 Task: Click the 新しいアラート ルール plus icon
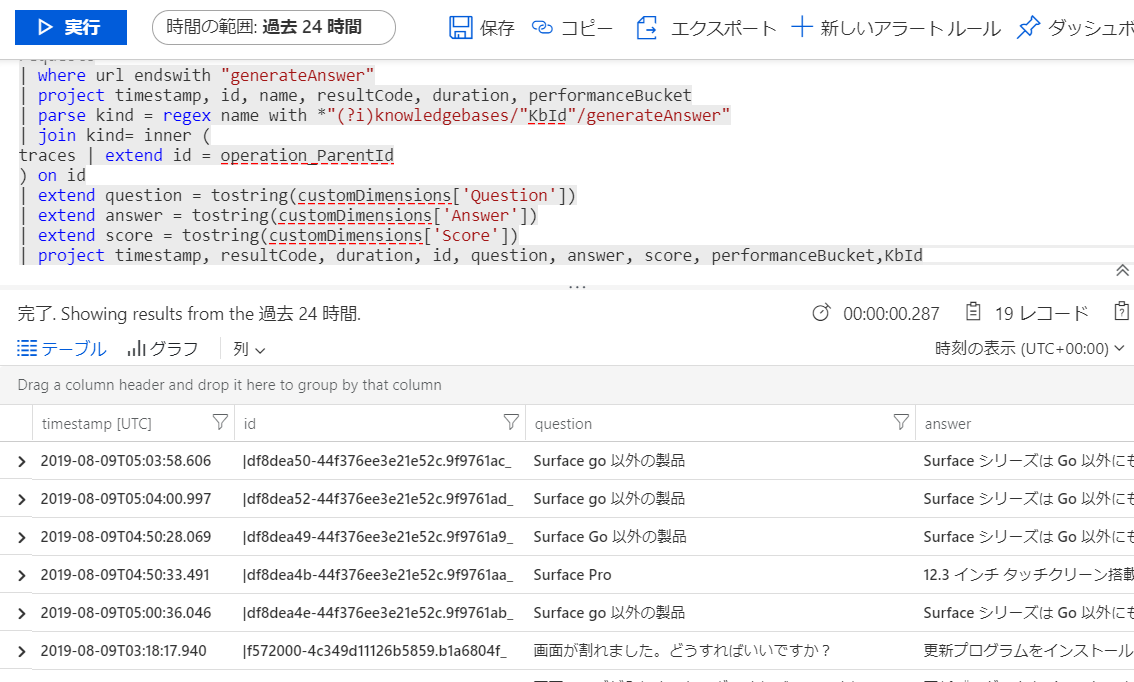coord(801,27)
